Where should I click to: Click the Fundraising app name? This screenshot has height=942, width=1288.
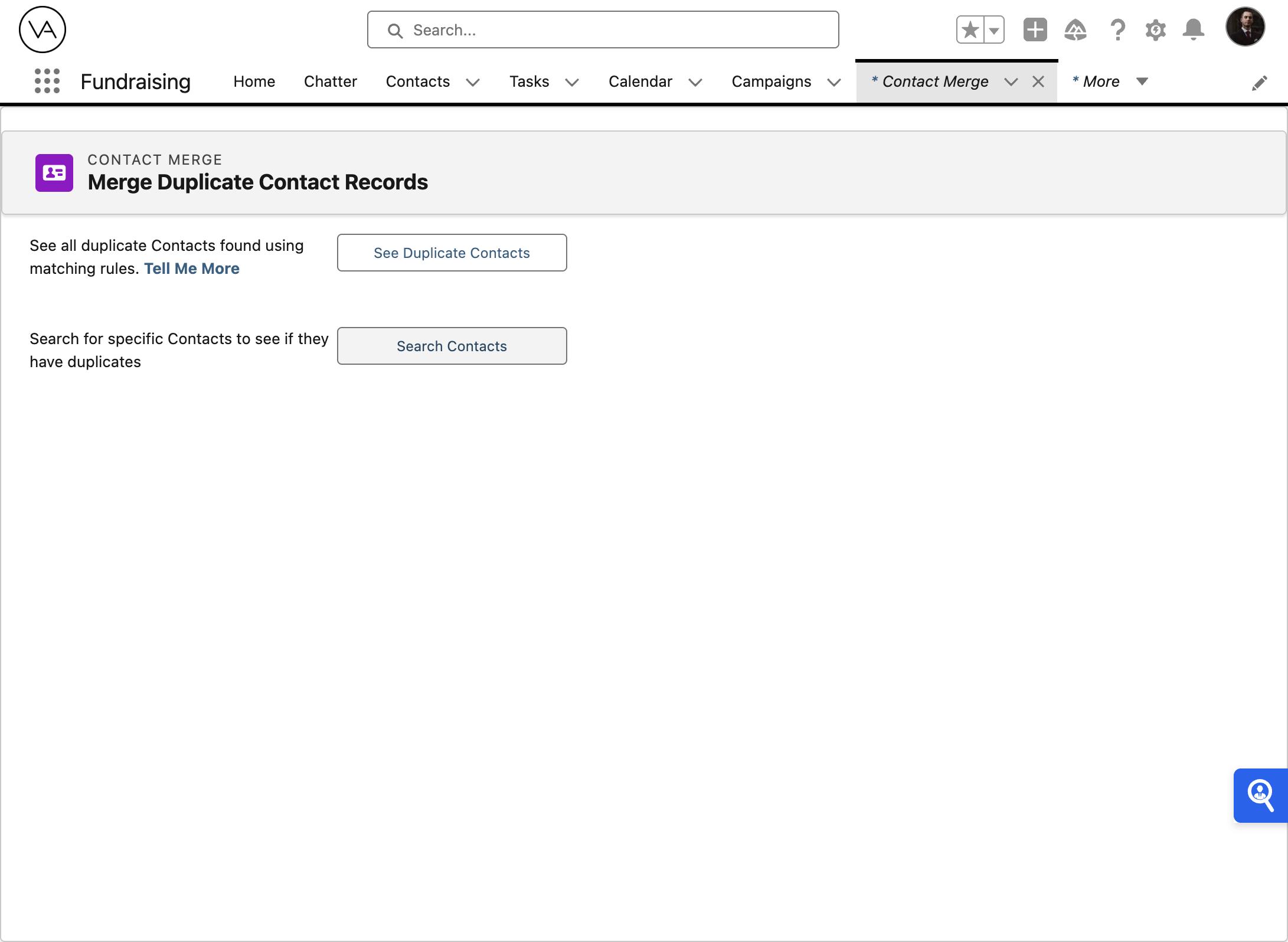point(136,81)
